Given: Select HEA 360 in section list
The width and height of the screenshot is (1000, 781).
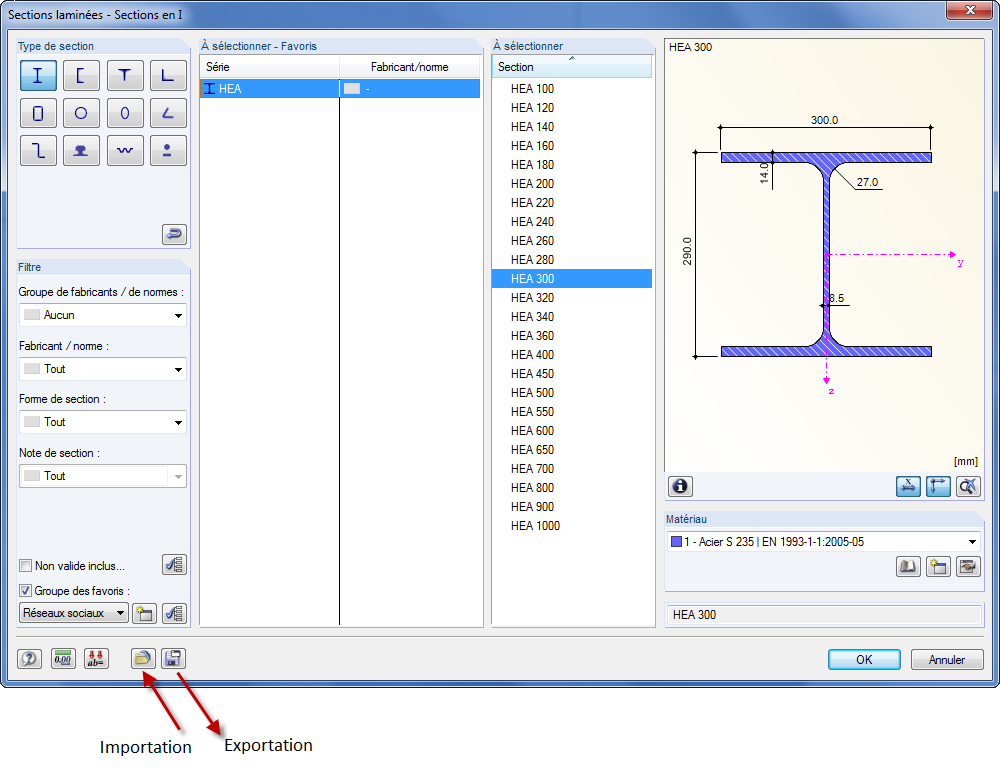Looking at the screenshot, I should point(572,336).
